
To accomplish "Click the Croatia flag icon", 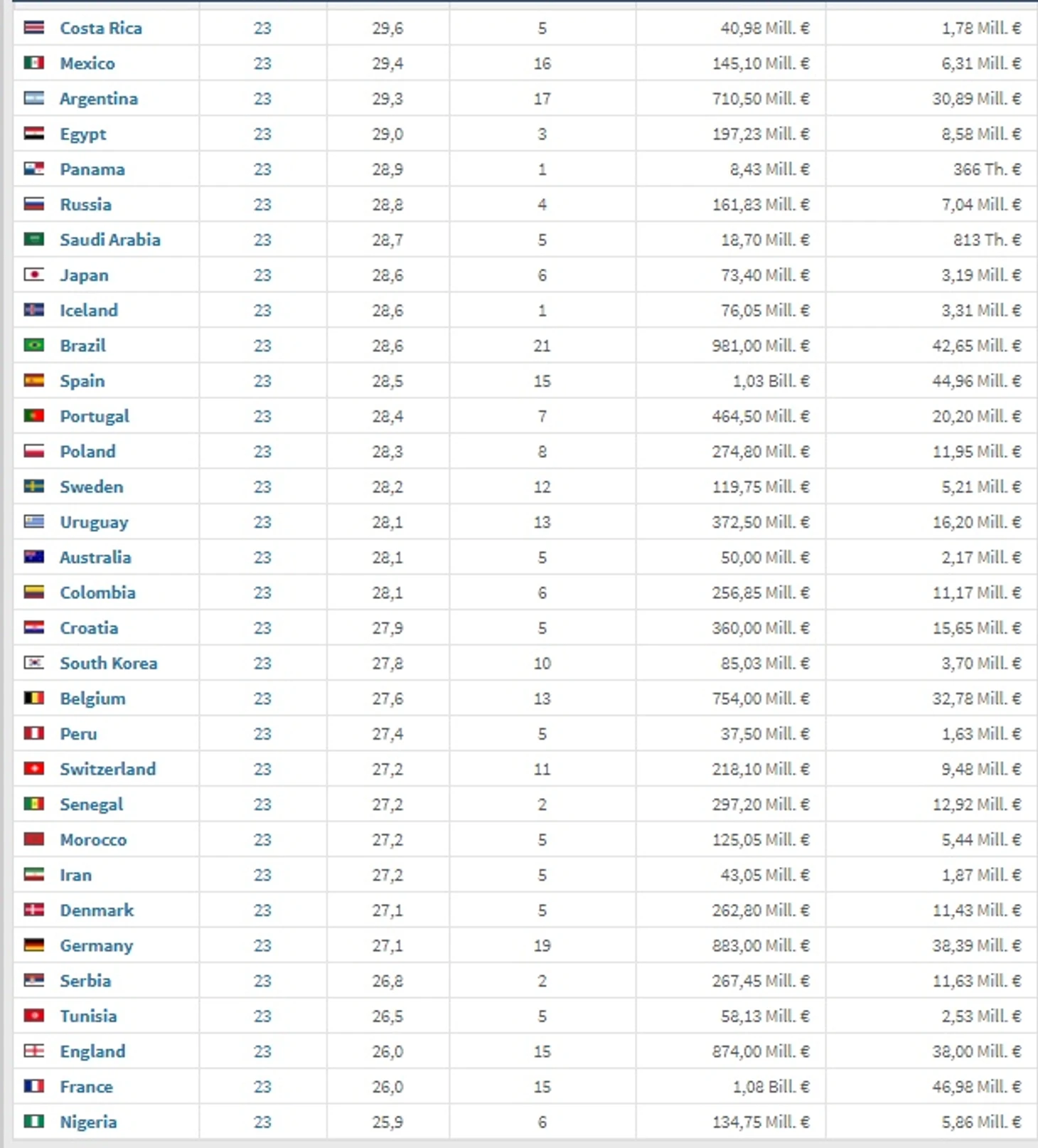I will 33,627.
